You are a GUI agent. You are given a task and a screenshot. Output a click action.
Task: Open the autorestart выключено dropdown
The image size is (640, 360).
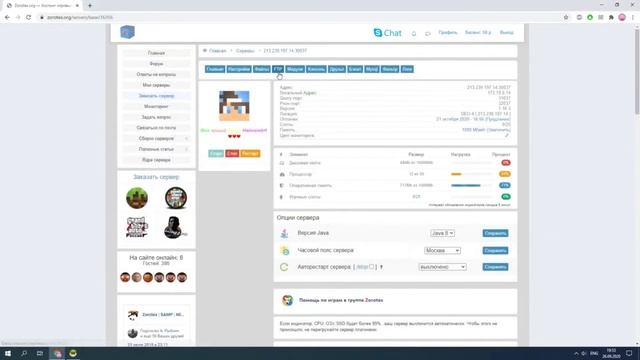point(442,267)
